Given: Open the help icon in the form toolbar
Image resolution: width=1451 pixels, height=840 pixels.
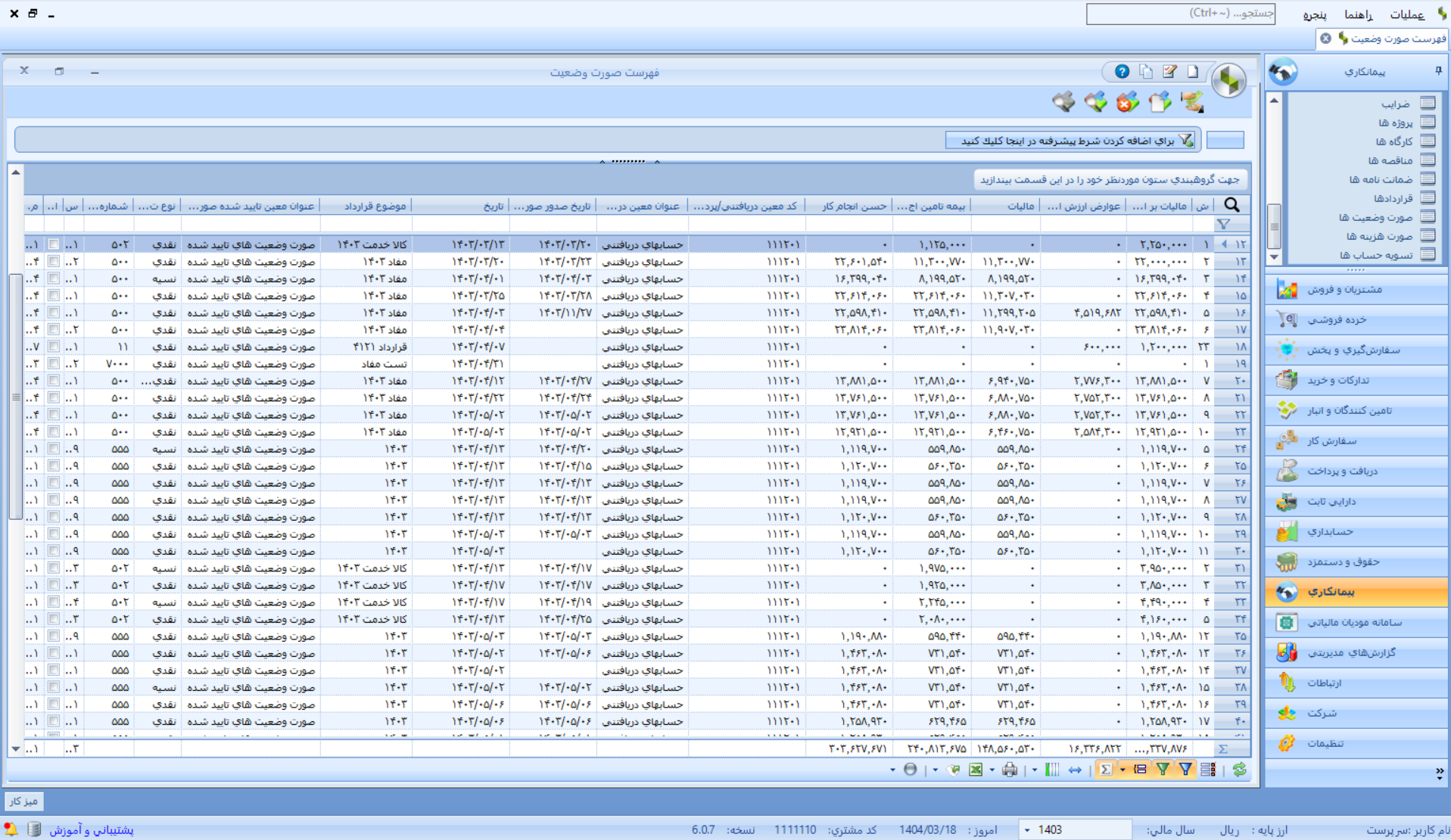Looking at the screenshot, I should coord(1122,71).
